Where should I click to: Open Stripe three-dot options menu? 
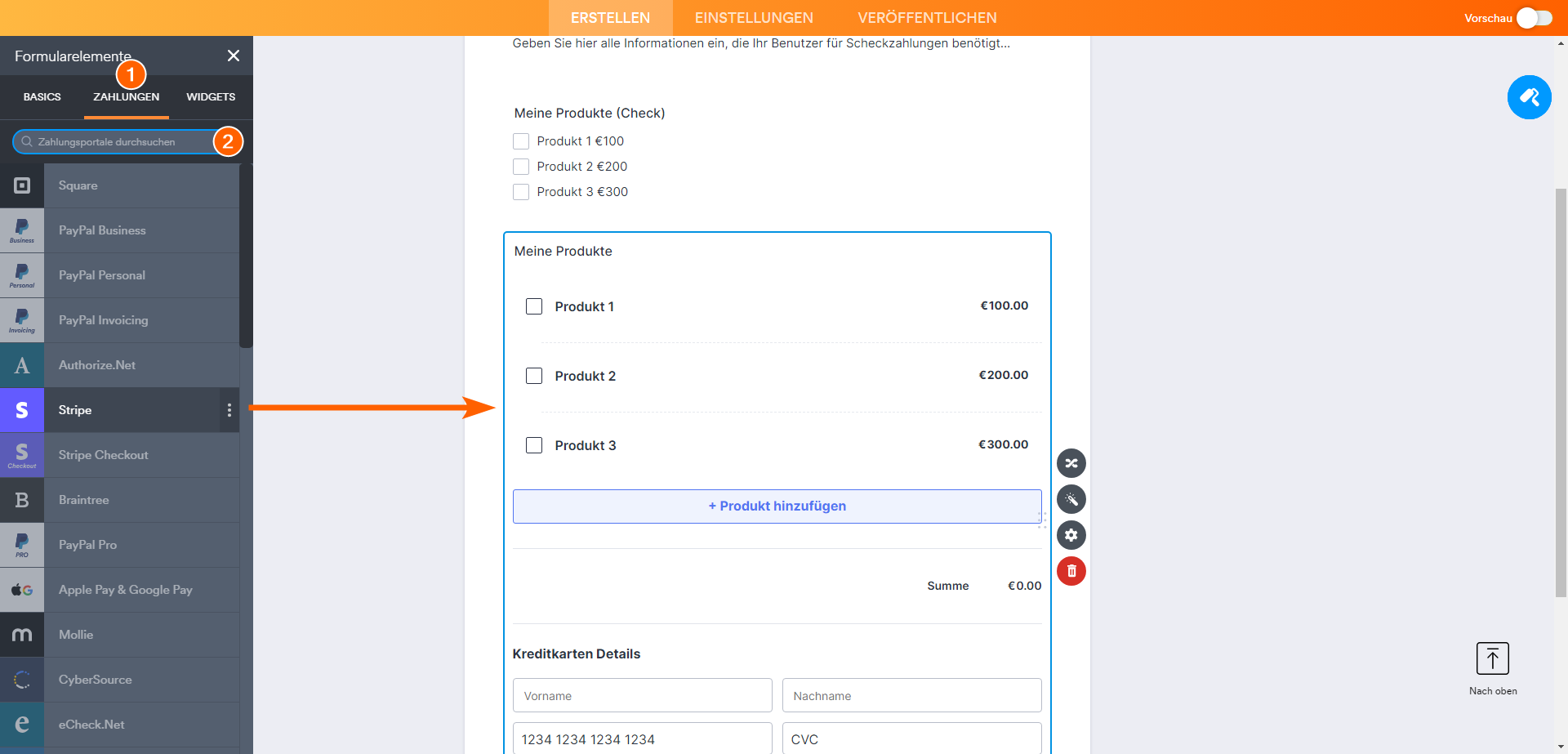(229, 410)
